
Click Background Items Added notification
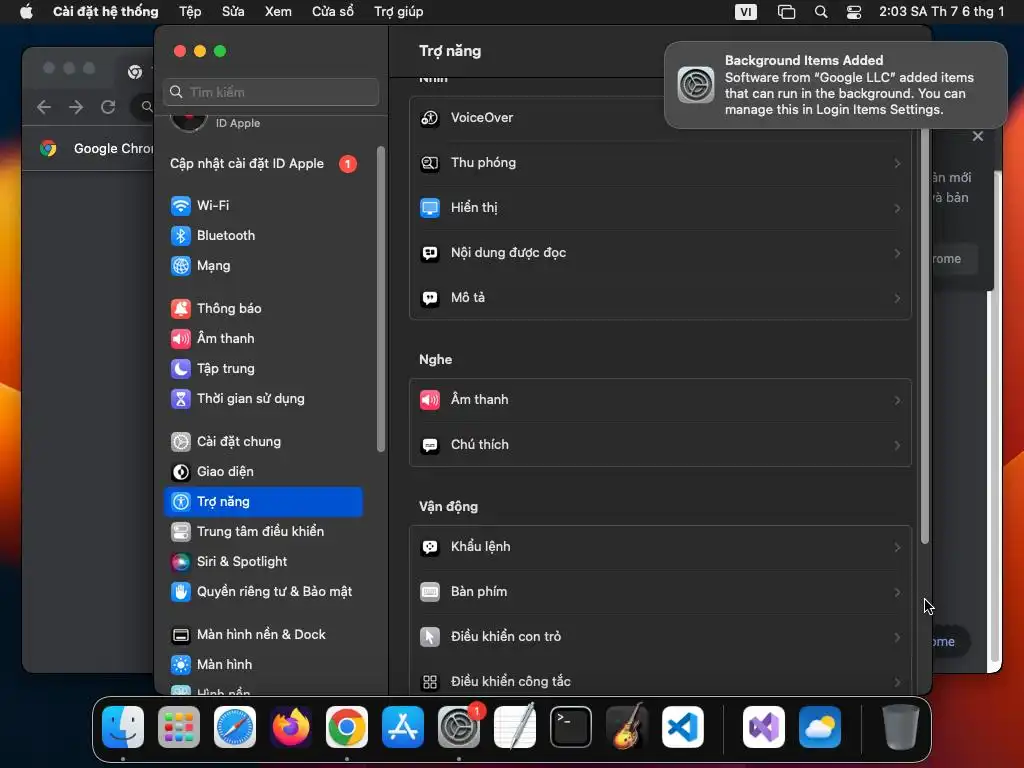(x=836, y=85)
